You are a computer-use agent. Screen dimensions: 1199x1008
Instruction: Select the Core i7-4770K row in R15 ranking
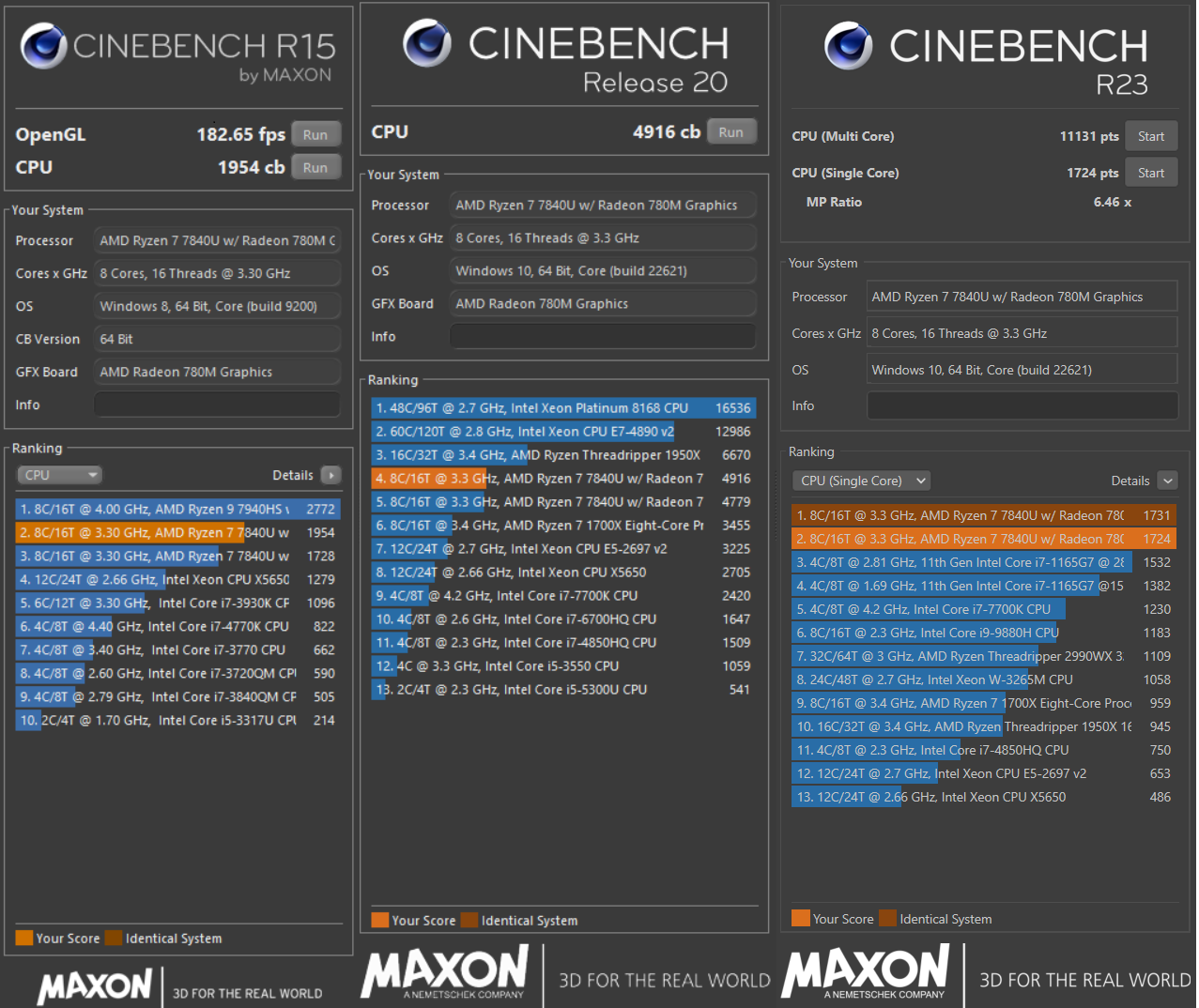(177, 626)
